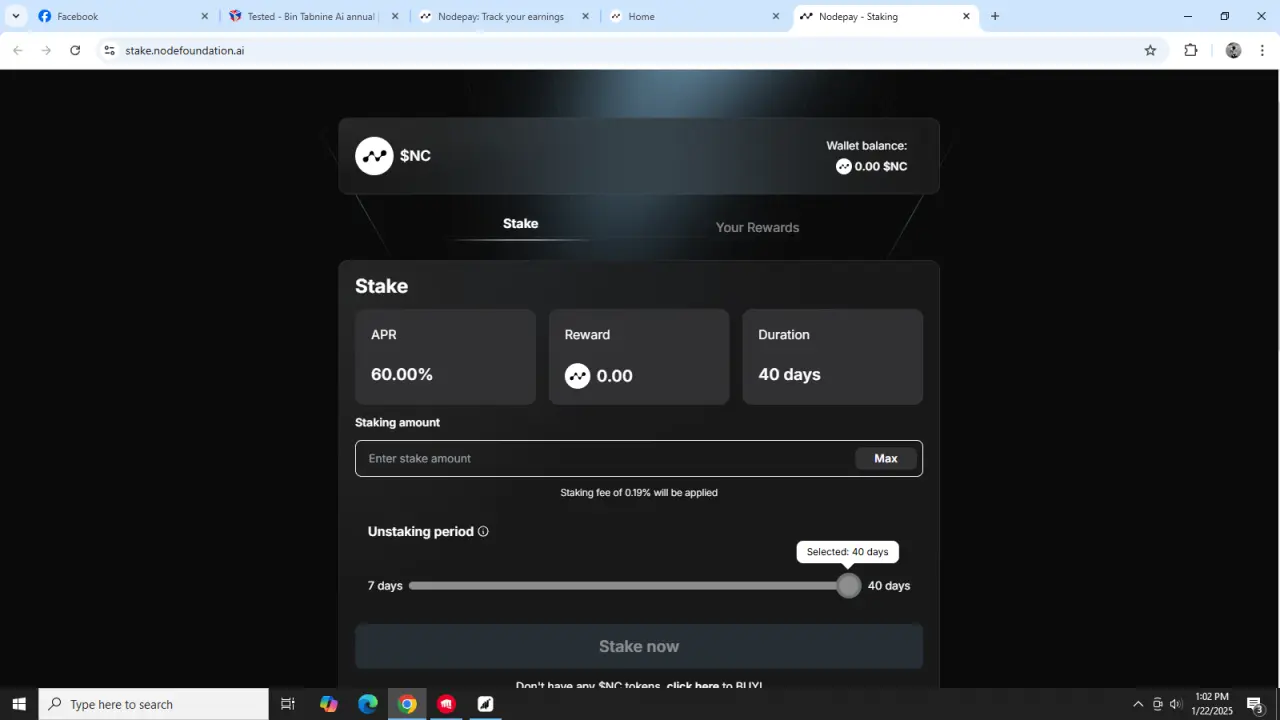This screenshot has width=1280, height=720.
Task: Open the white arrow app in taskbar
Action: tap(485, 704)
